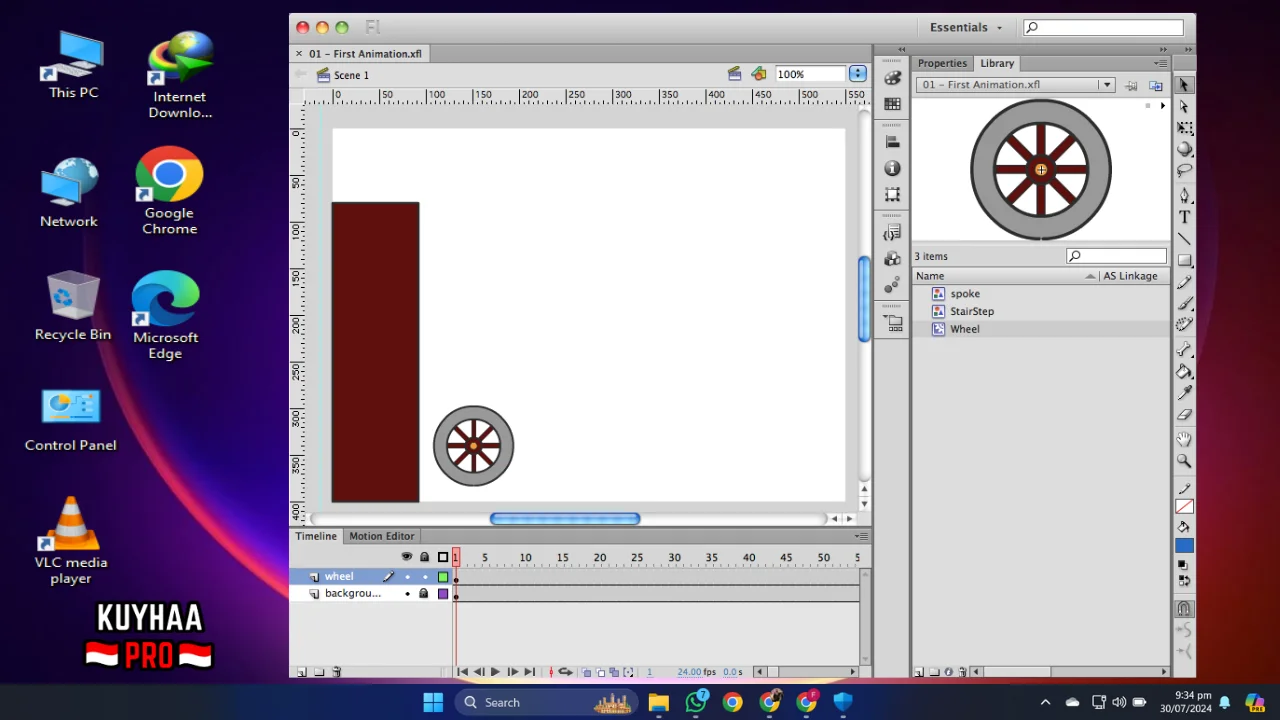Select the Bone tool

[x=1184, y=350]
